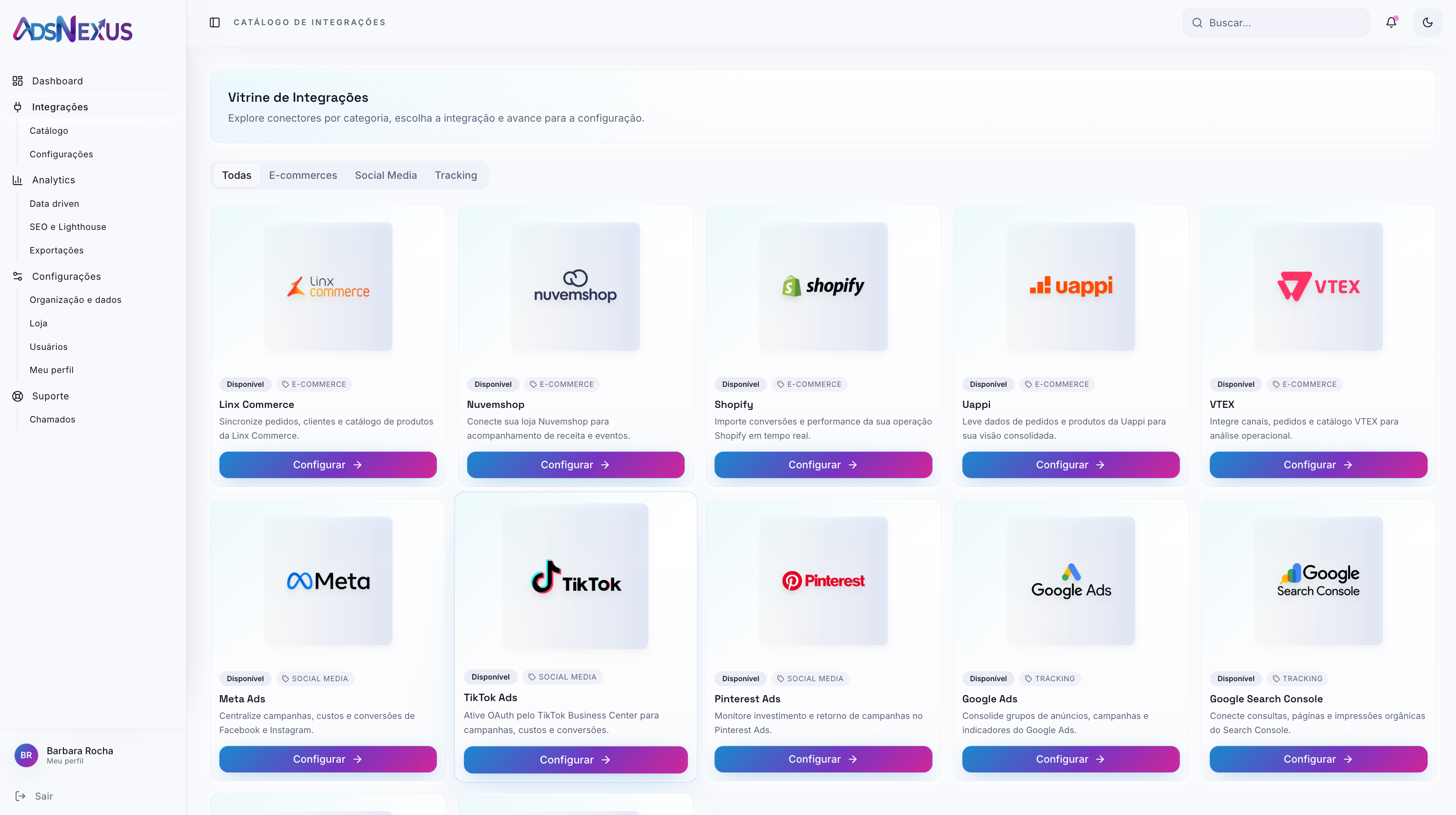Click the Suporte lifebuoy icon
The image size is (1456, 815).
point(17,396)
